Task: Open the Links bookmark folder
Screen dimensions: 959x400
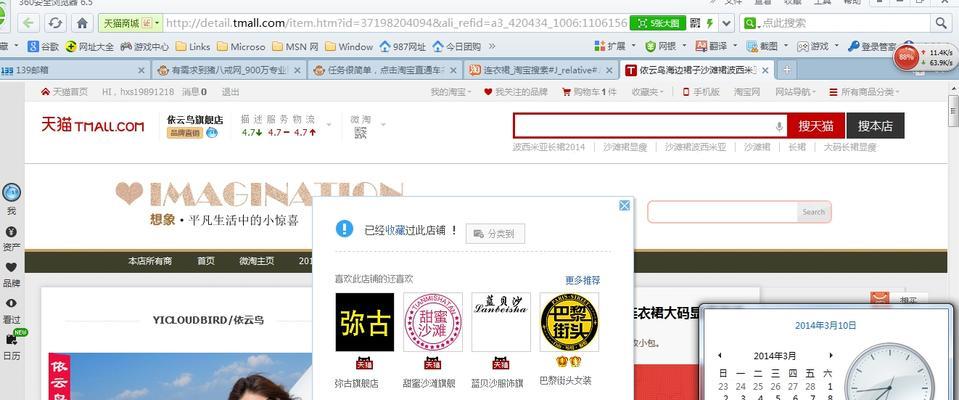Action: pos(193,46)
